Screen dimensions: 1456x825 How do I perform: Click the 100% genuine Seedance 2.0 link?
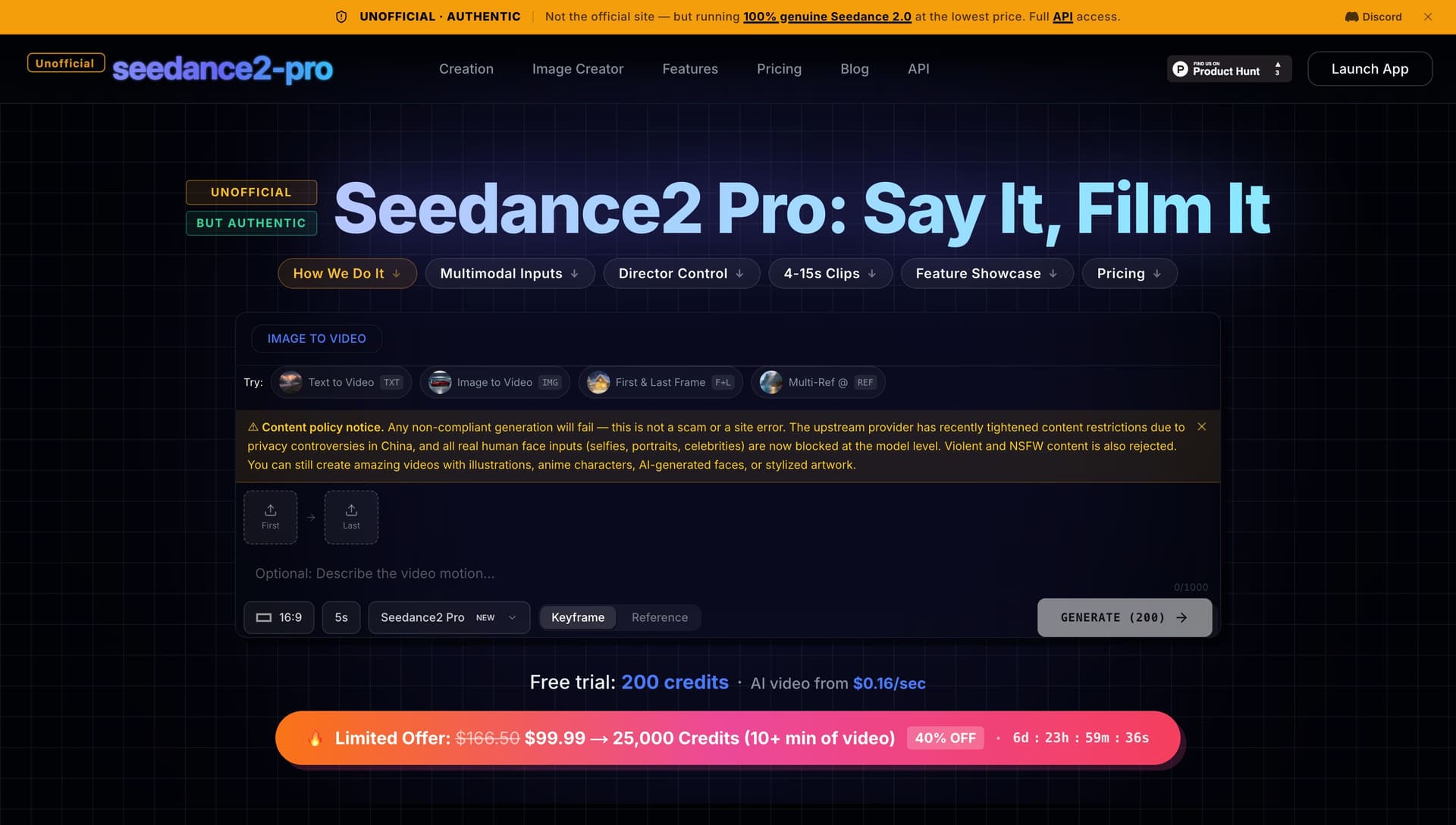coord(827,16)
